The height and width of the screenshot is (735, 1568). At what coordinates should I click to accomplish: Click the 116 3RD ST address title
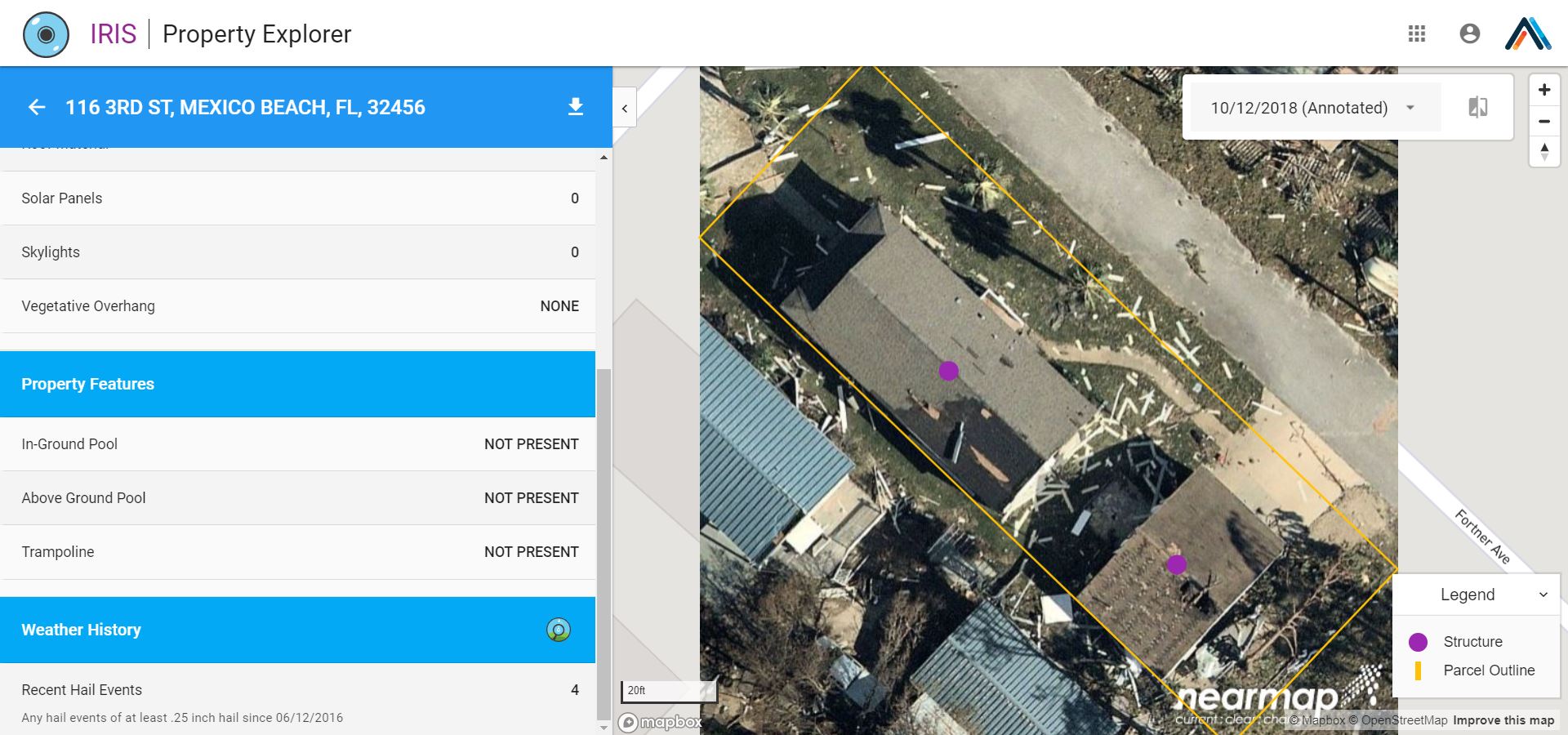(x=245, y=107)
